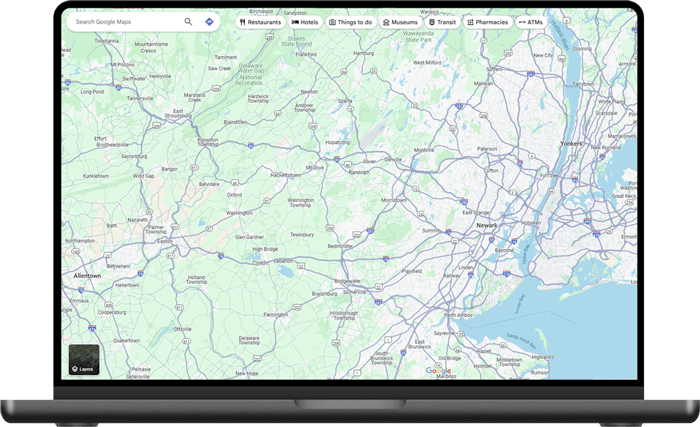Select the Perth Amboy label
The image size is (700, 427).
click(458, 315)
